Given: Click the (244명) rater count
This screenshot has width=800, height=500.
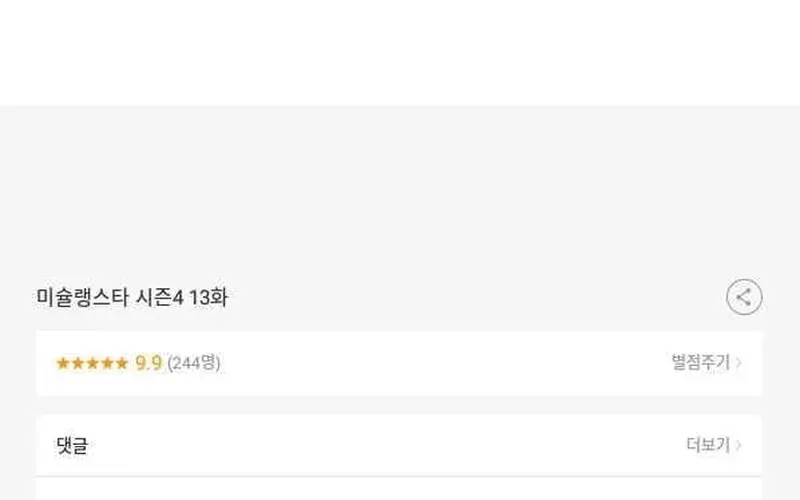Looking at the screenshot, I should 194,363.
